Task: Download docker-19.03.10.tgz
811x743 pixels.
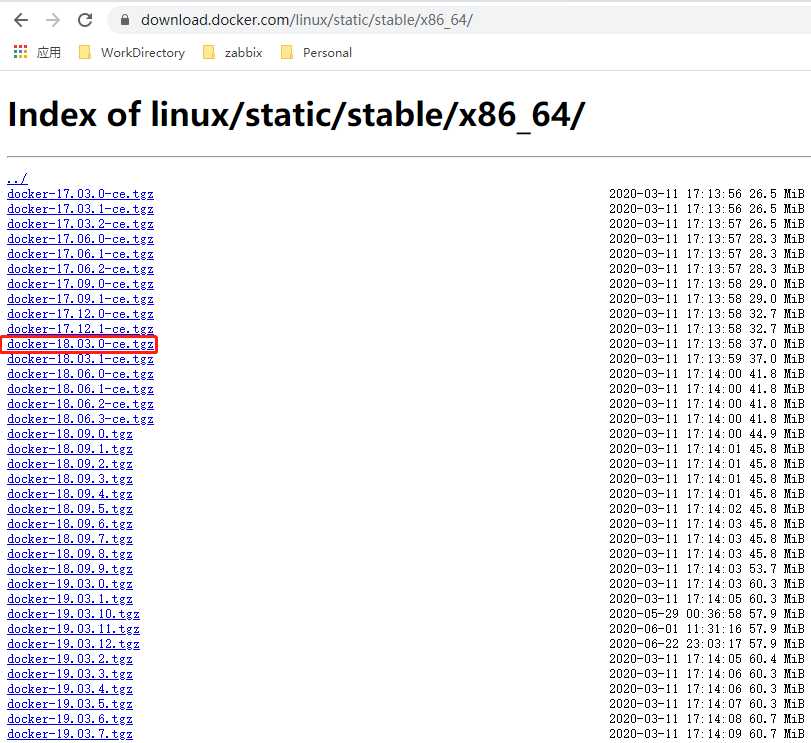Action: (73, 614)
